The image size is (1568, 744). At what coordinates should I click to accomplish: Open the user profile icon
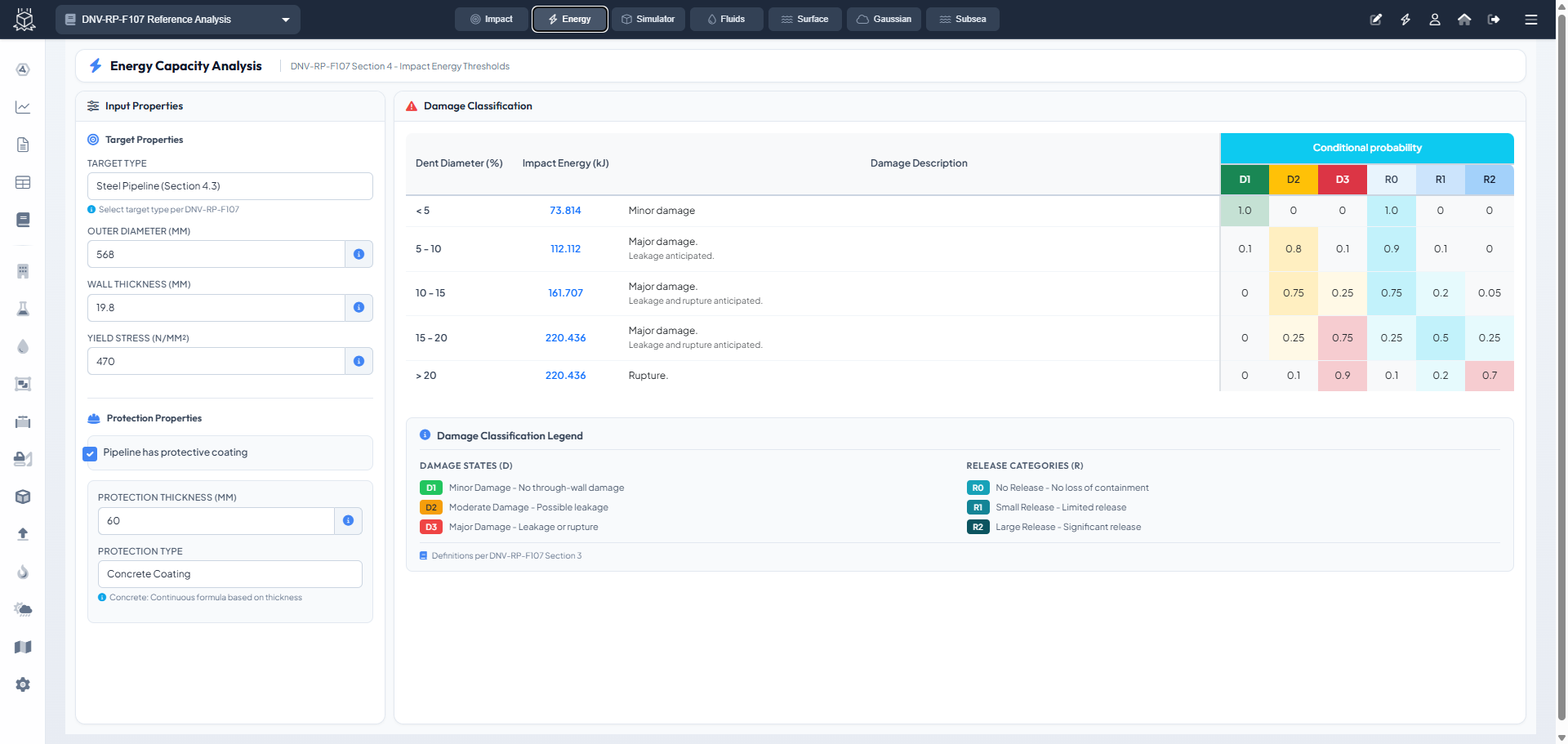tap(1435, 20)
